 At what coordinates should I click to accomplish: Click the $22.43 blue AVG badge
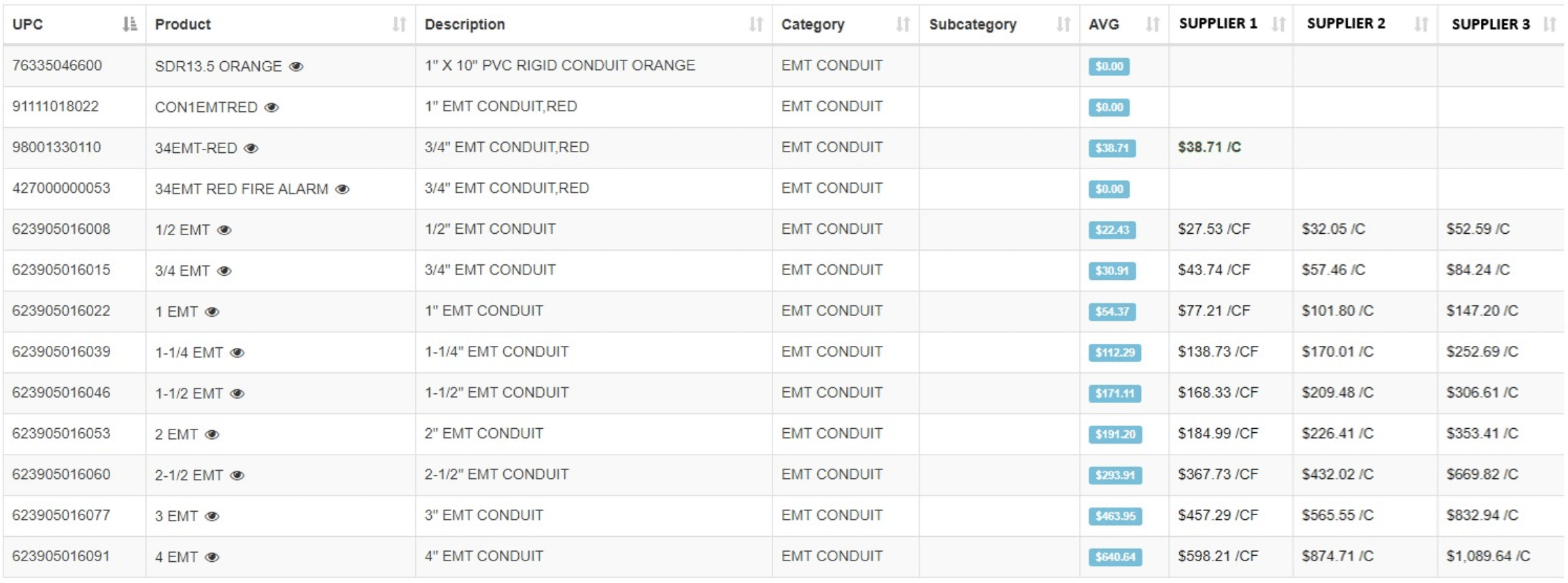1112,230
